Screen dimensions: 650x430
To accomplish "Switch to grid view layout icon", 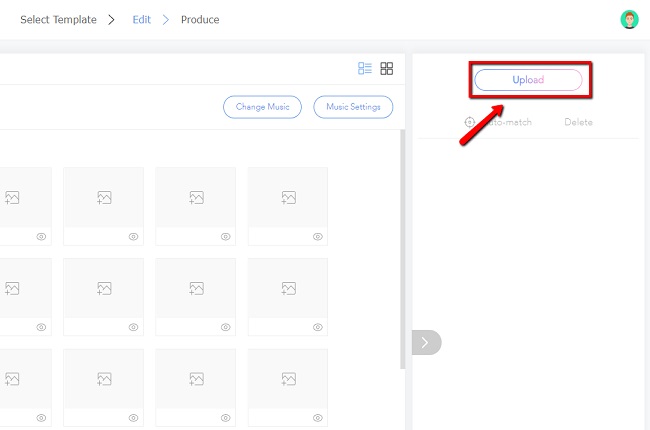I will tap(387, 69).
